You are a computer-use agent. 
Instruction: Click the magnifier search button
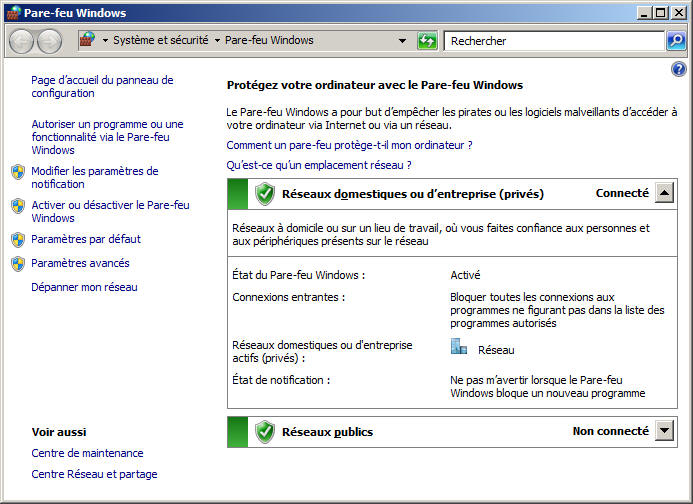point(676,41)
